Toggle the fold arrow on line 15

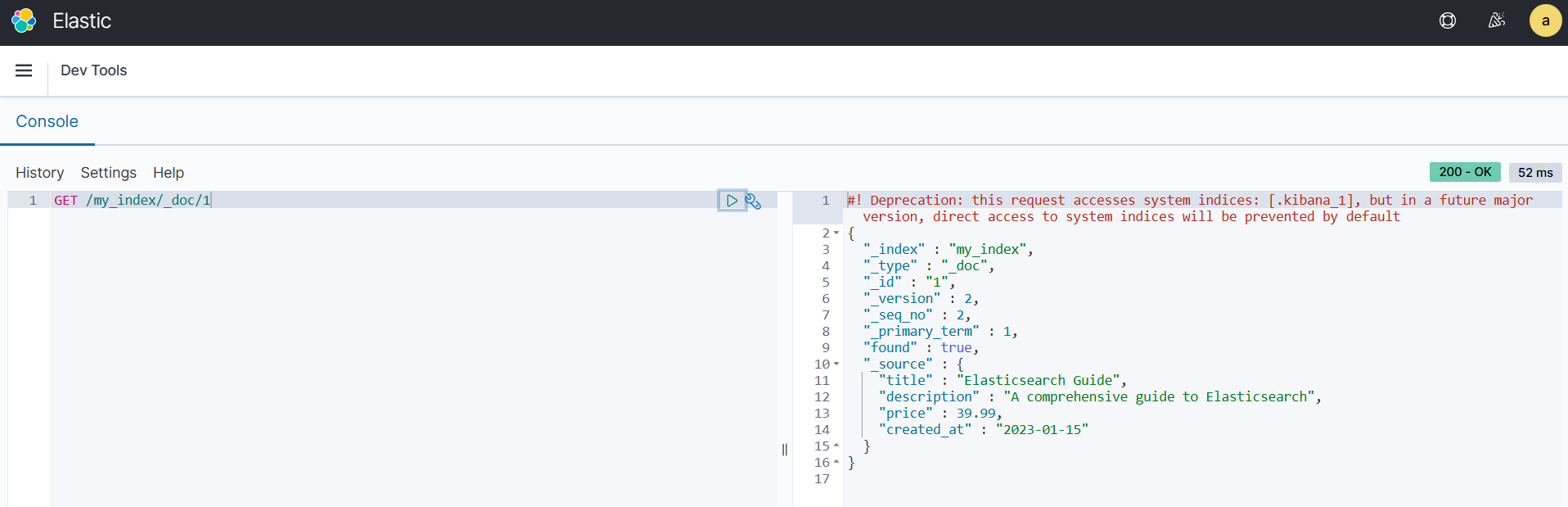pyautogui.click(x=836, y=446)
